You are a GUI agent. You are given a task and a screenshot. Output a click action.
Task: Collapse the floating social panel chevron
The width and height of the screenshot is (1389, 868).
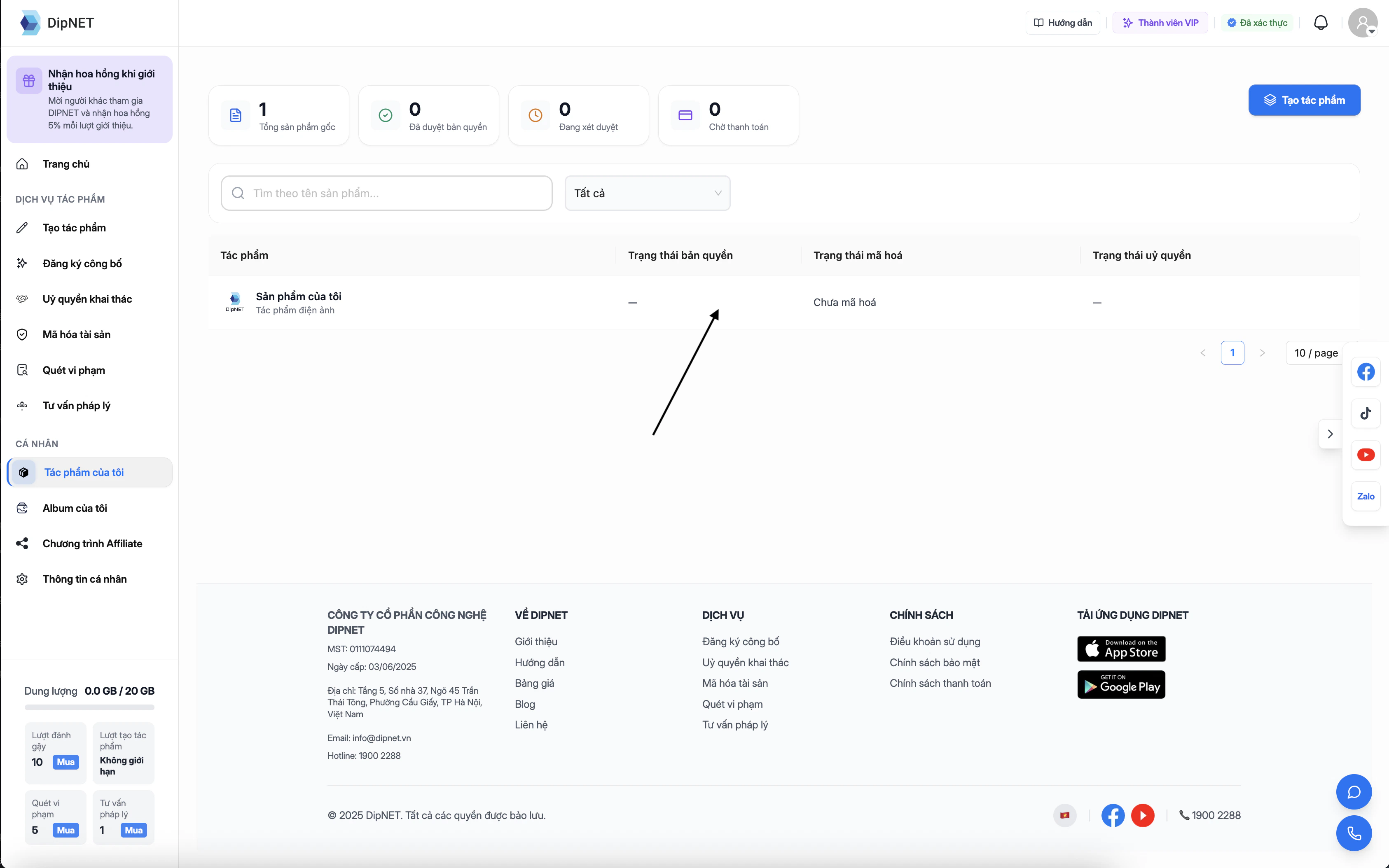1330,434
